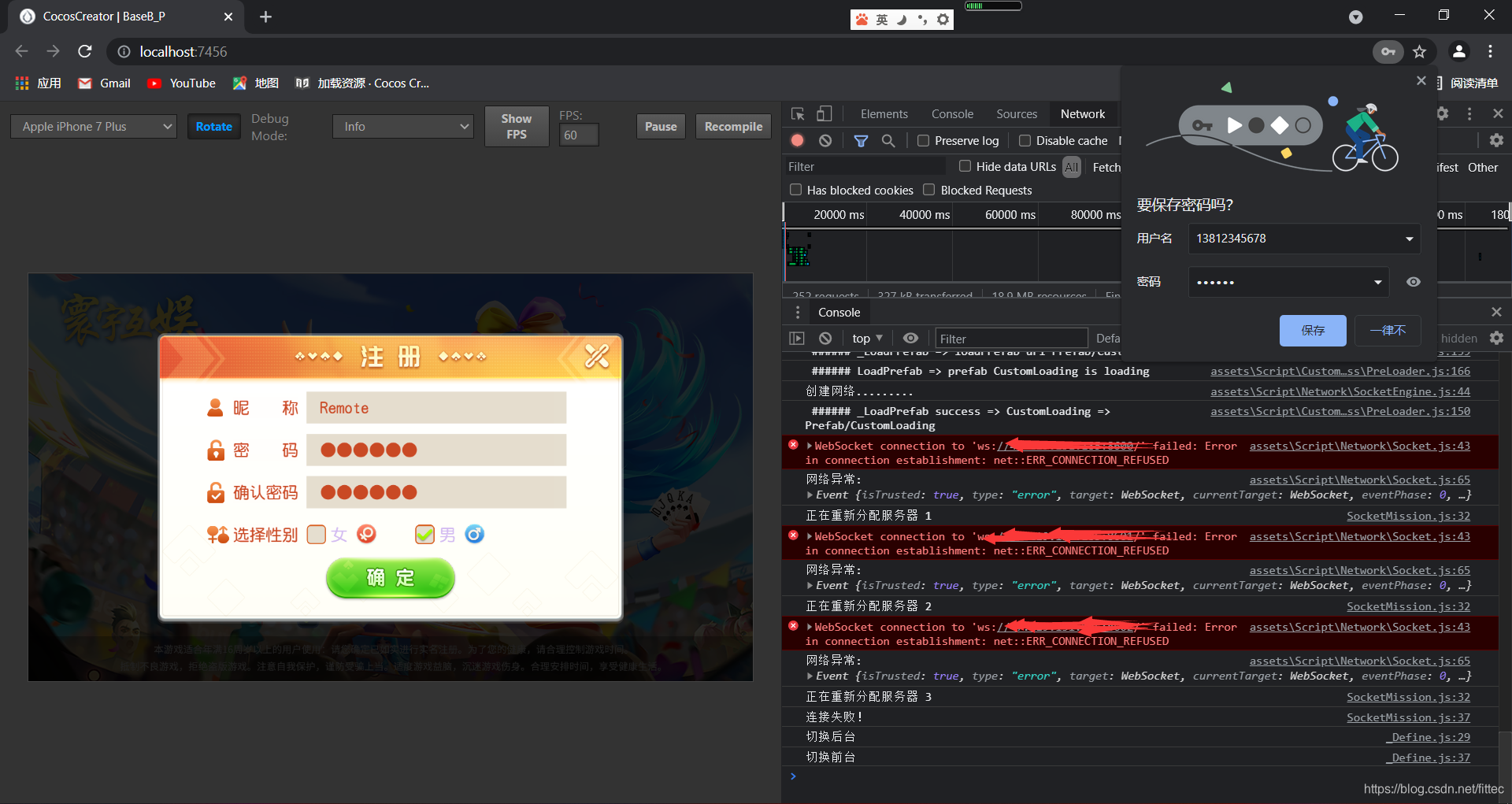
Task: Clear the network log
Action: [825, 140]
